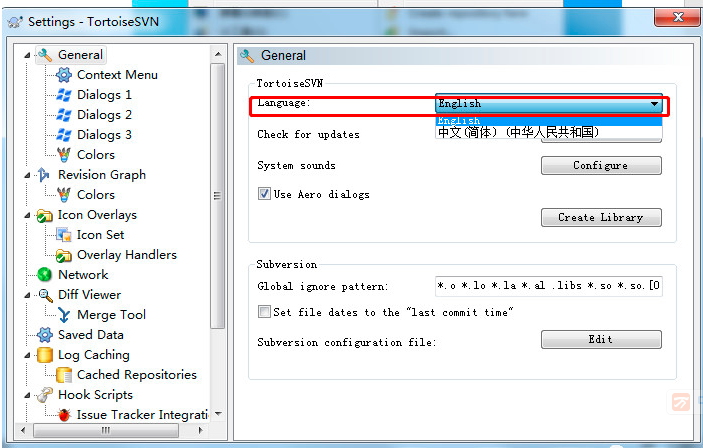Collapse the Revision Graph tree node
Viewport: 703px width, 448px height.
pos(27,175)
